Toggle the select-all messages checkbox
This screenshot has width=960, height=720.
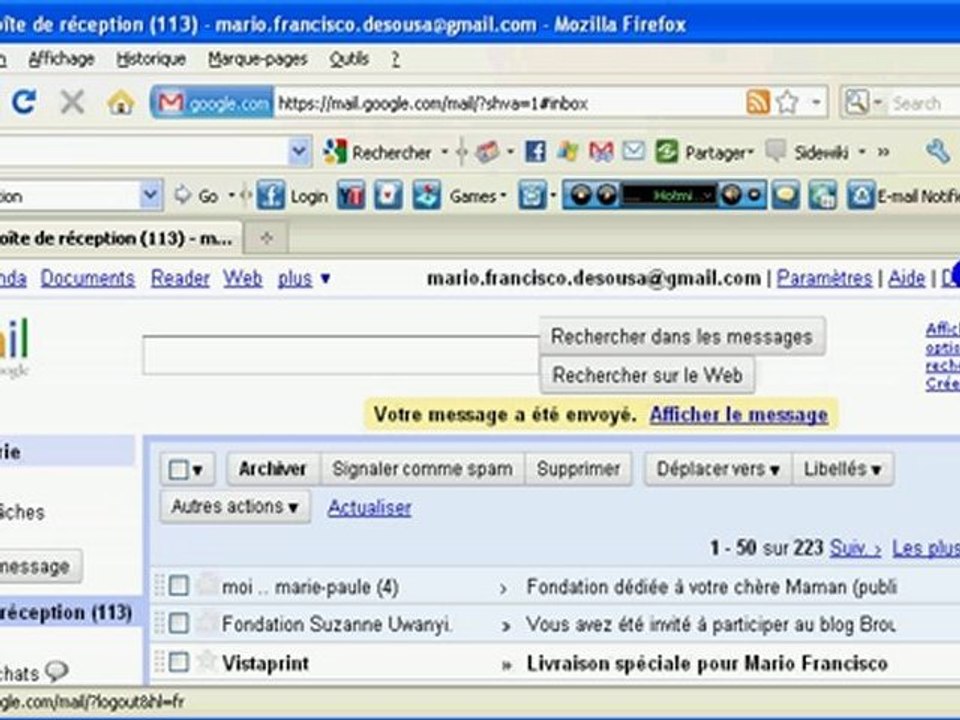coord(178,470)
